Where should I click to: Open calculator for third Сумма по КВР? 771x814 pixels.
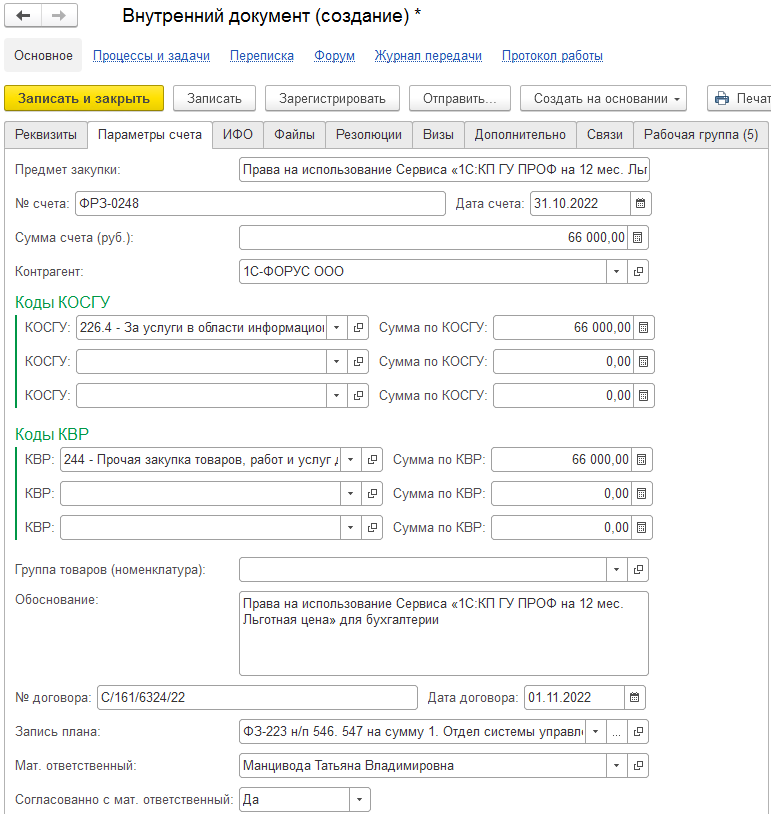tap(641, 527)
